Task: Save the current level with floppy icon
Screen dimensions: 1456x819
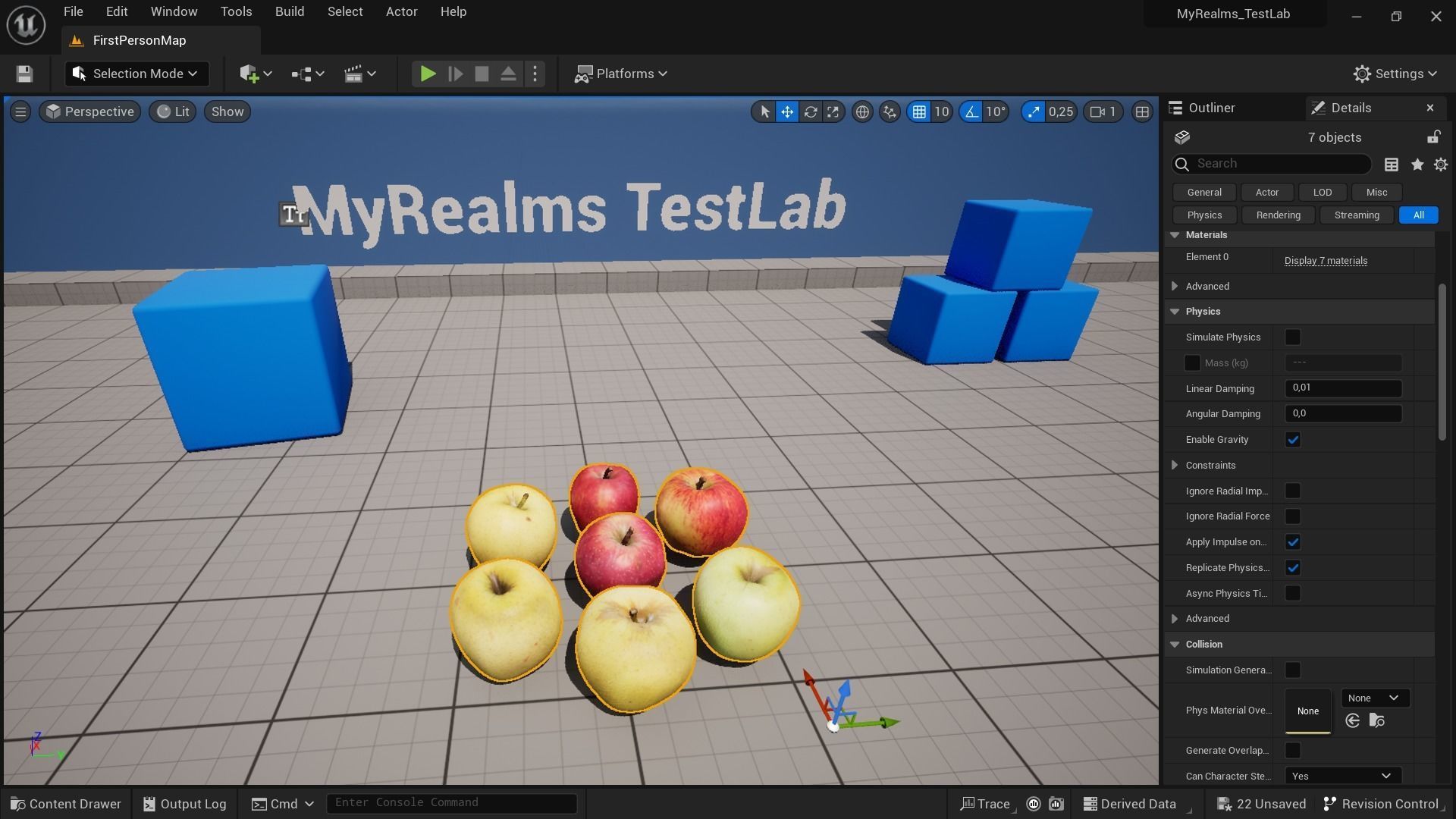Action: 24,74
